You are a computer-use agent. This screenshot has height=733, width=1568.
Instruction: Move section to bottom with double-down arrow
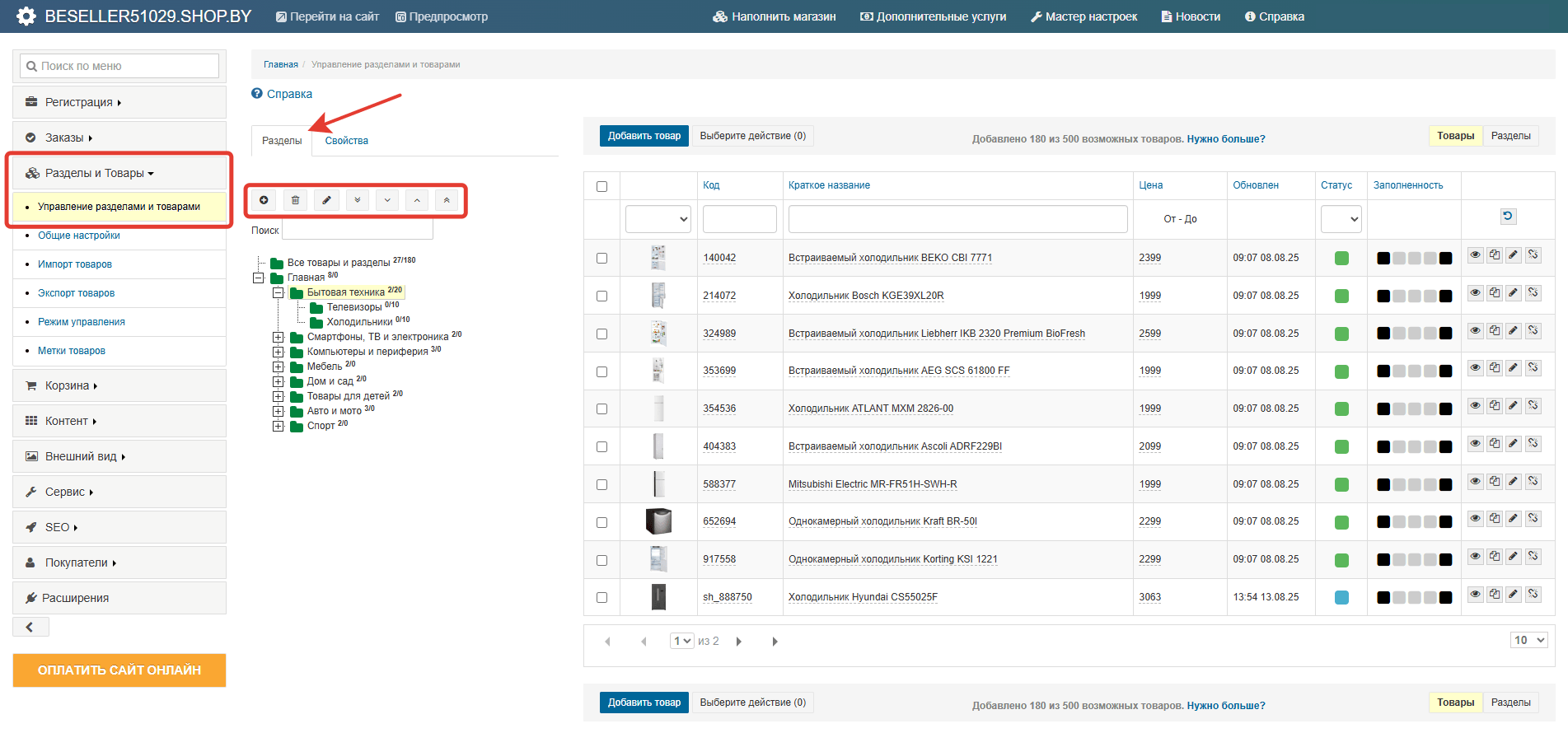point(357,200)
